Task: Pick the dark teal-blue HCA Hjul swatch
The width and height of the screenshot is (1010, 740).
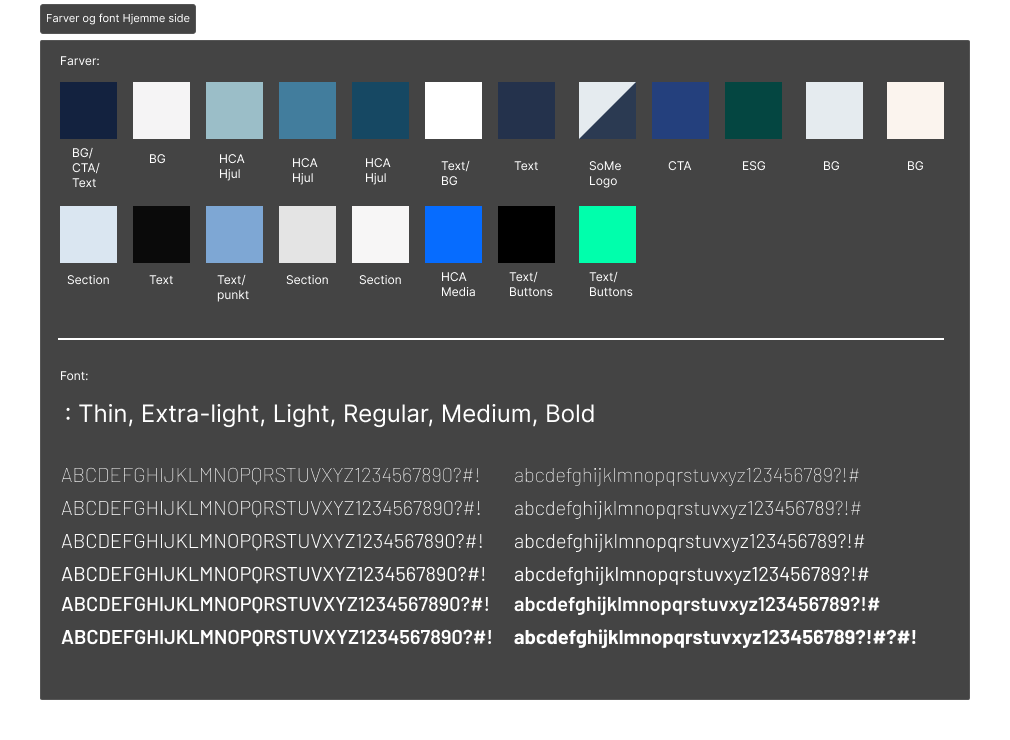Action: click(x=380, y=110)
